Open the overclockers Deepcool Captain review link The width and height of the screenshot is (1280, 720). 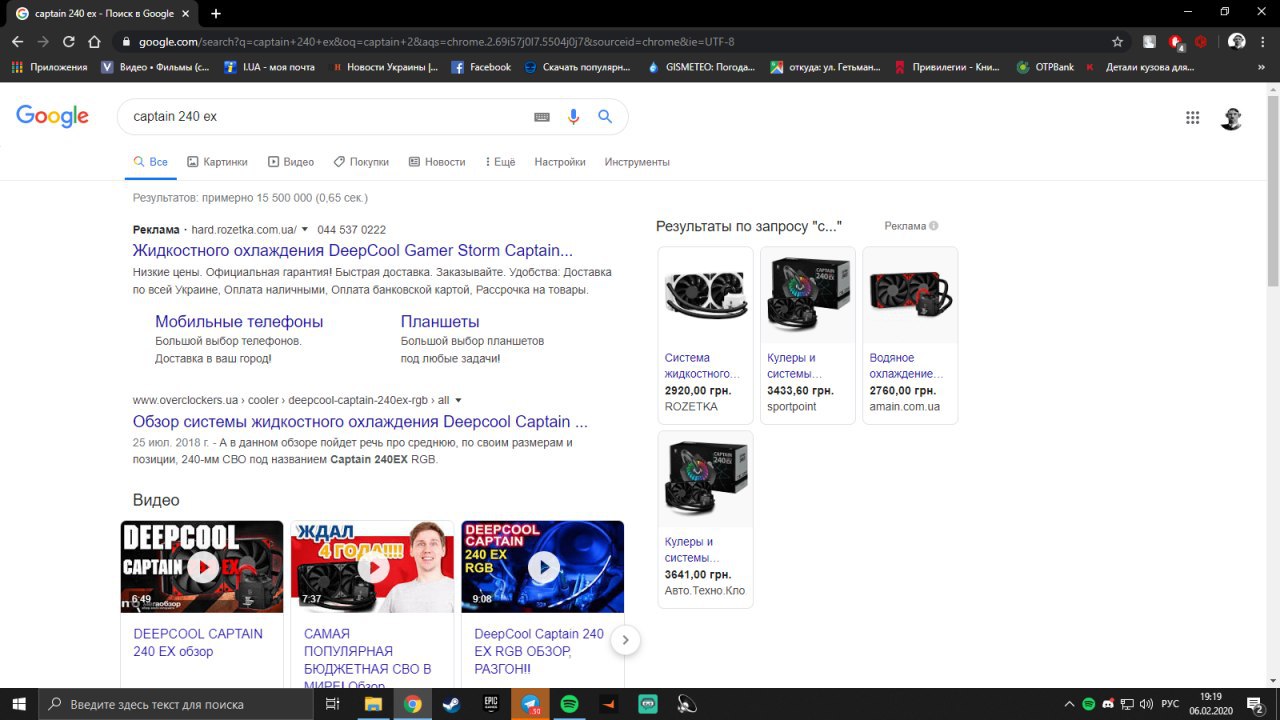pos(360,422)
